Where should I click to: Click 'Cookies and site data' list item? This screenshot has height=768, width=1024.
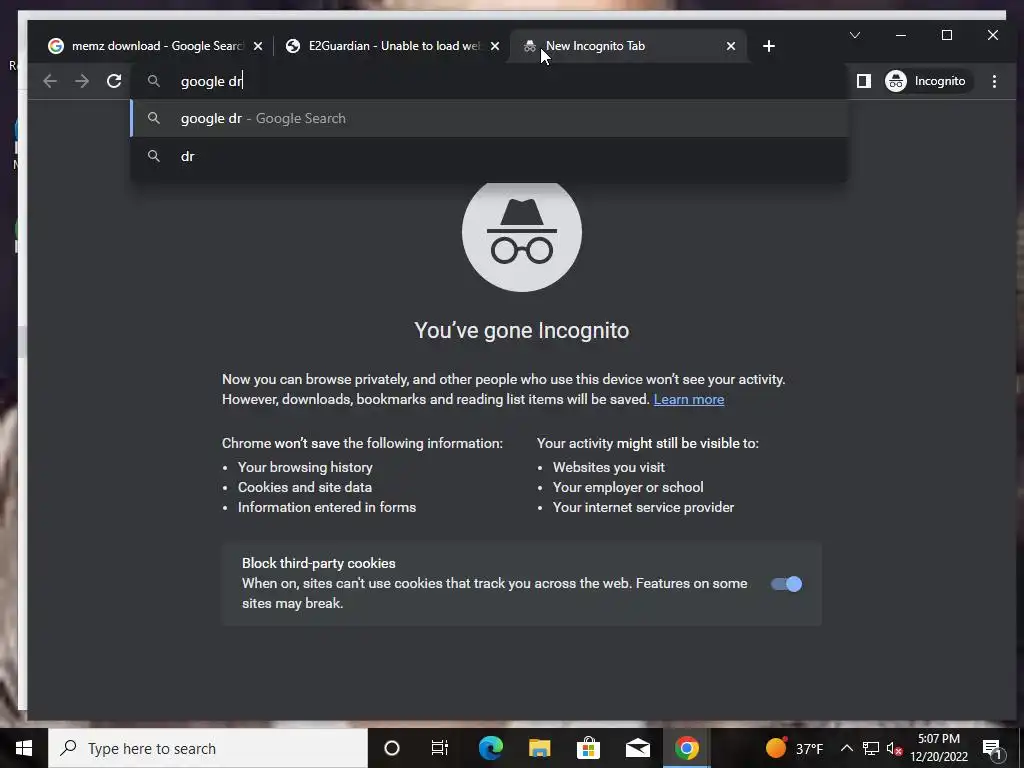[304, 487]
